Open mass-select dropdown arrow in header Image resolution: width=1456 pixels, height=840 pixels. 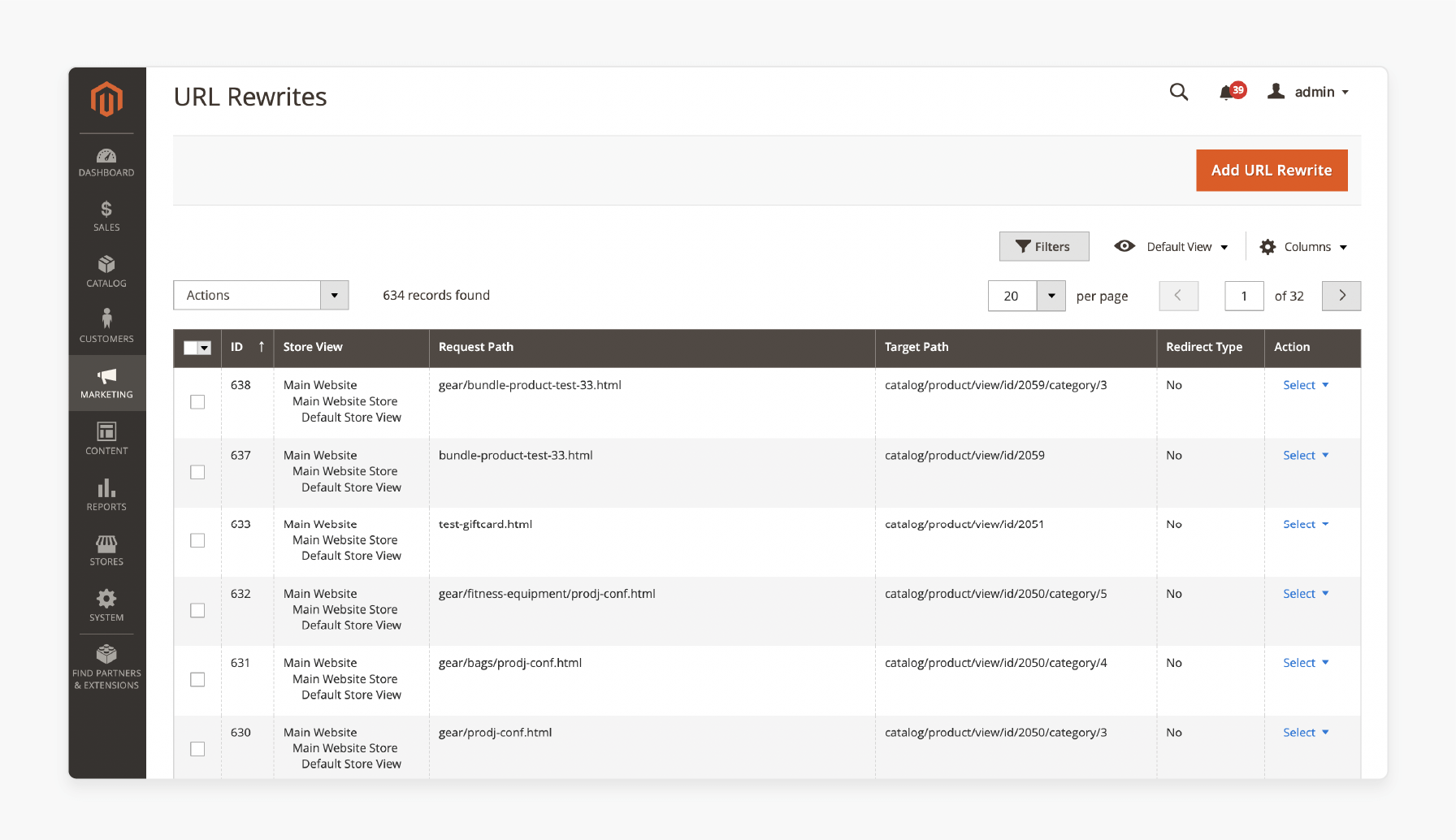pyautogui.click(x=205, y=348)
